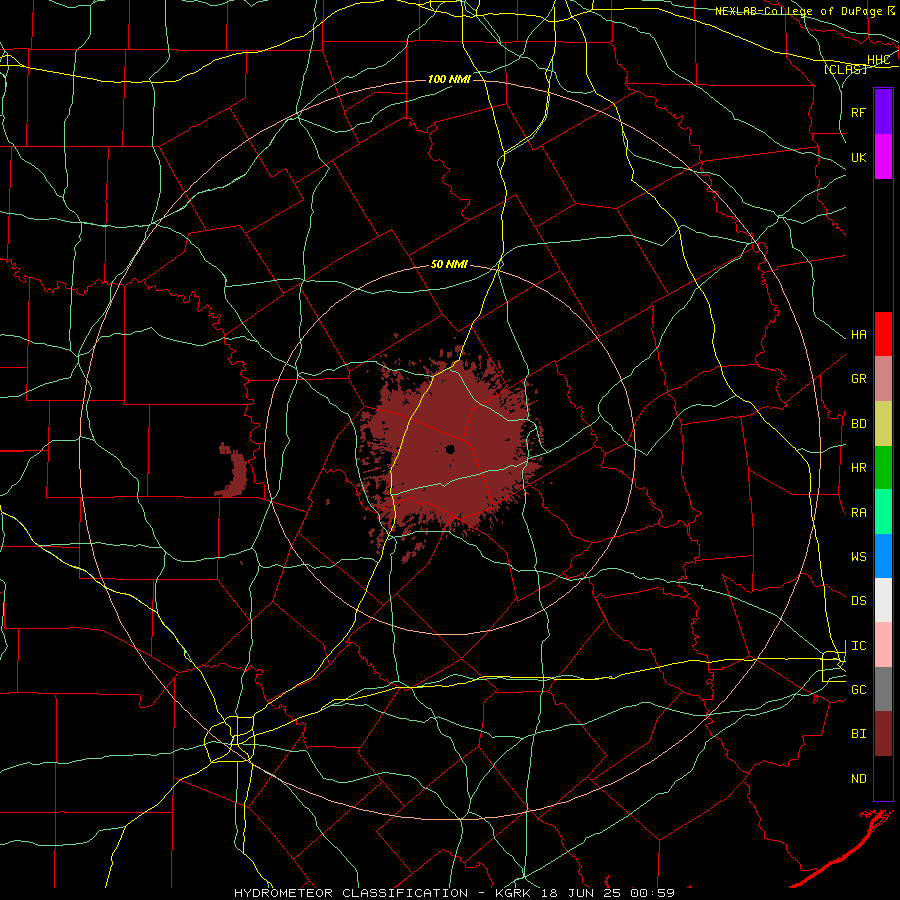Viewport: 900px width, 900px height.
Task: Click the "ND" legend label
Action: [x=859, y=778]
